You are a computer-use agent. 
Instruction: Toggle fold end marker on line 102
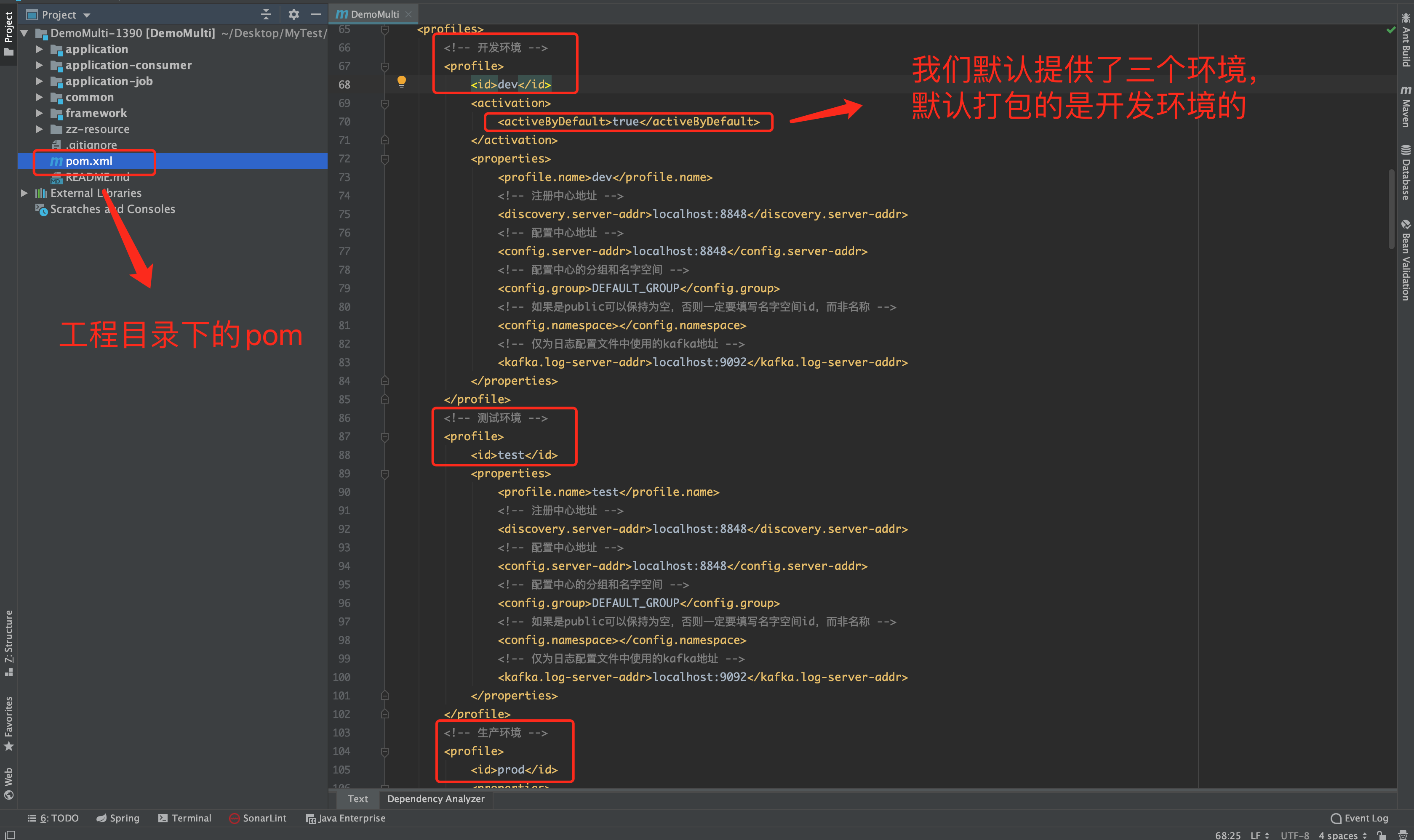pyautogui.click(x=384, y=714)
